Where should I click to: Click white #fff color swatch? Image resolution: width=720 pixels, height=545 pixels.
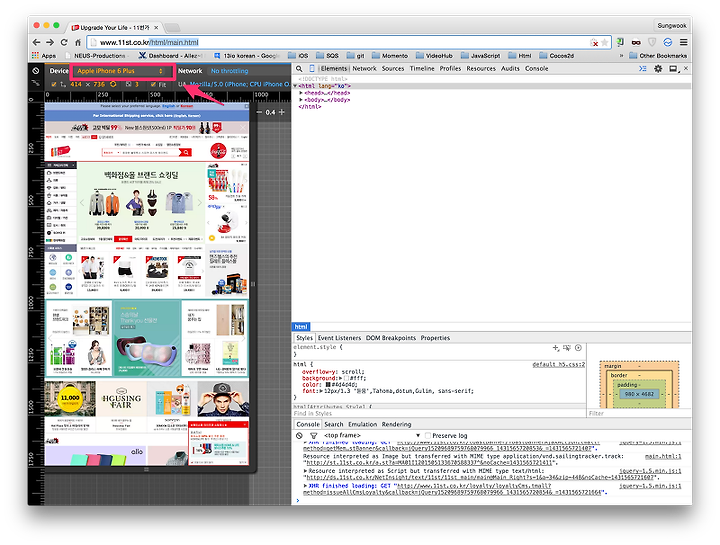(x=347, y=378)
